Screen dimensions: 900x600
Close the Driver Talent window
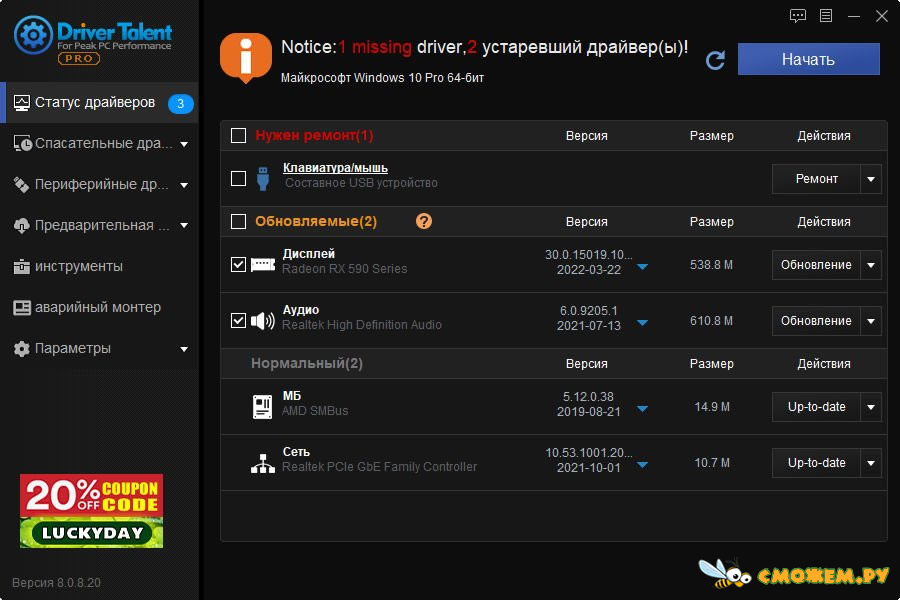click(x=882, y=16)
